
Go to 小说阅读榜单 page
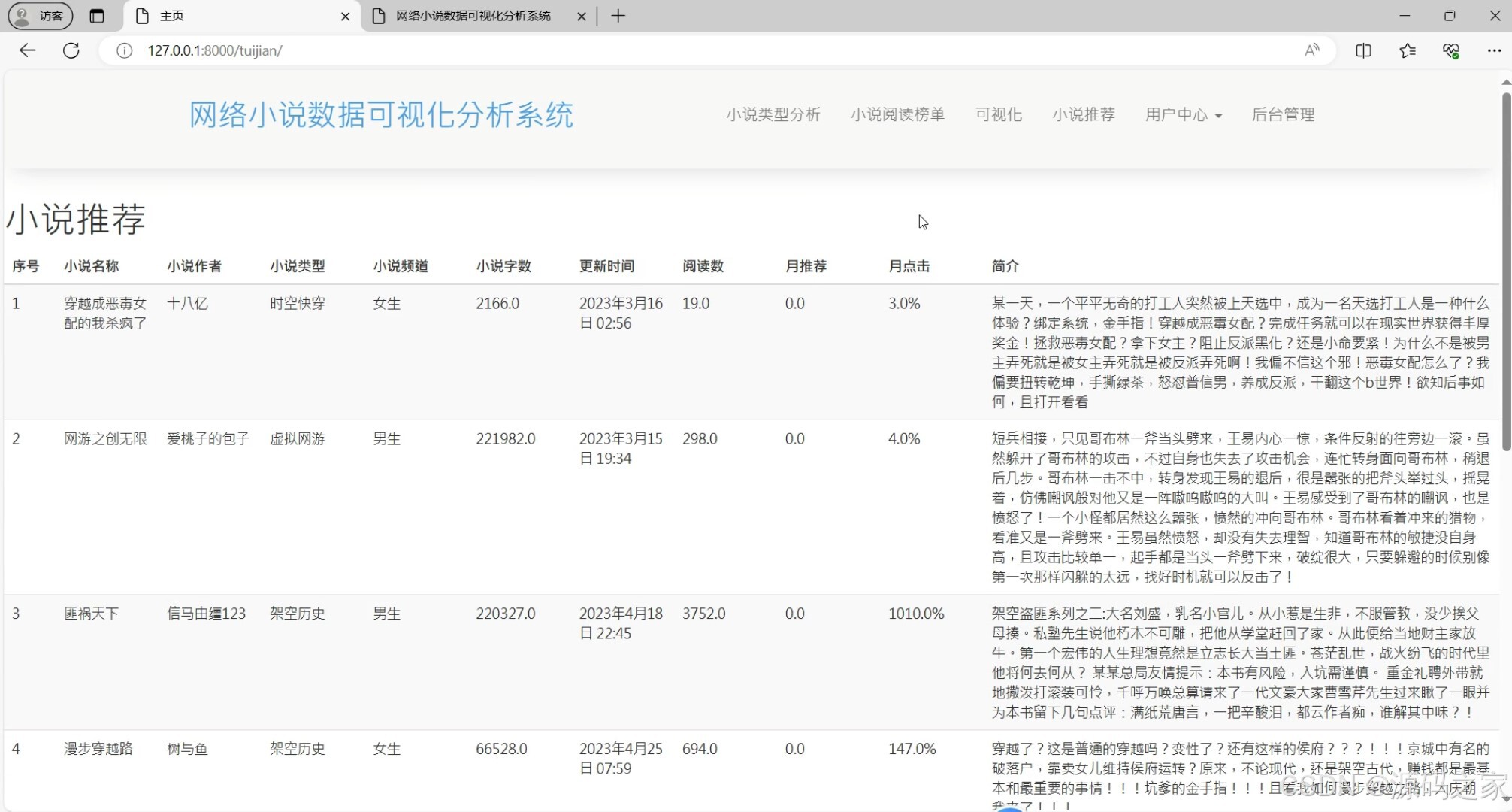897,115
